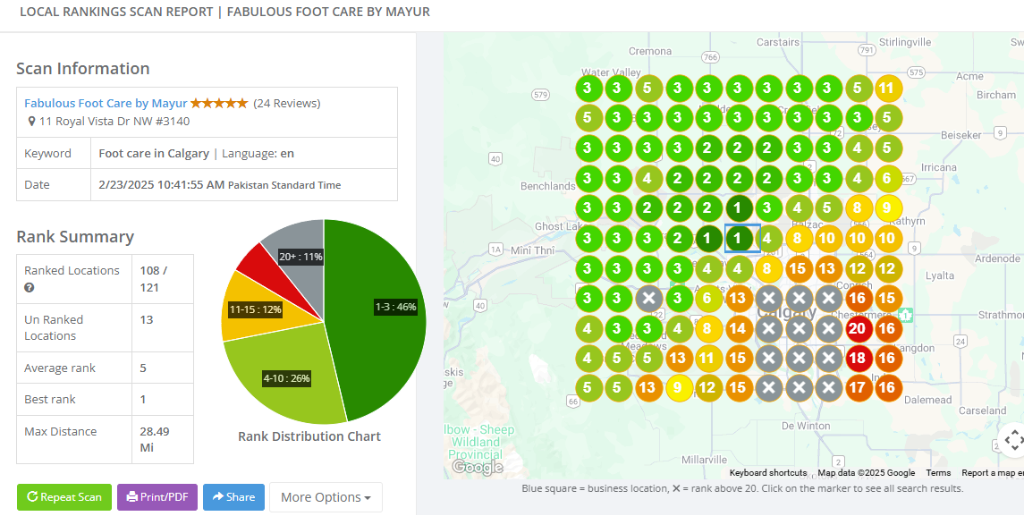Click the location pin icon beside address
This screenshot has width=1024, height=515.
(x=31, y=121)
